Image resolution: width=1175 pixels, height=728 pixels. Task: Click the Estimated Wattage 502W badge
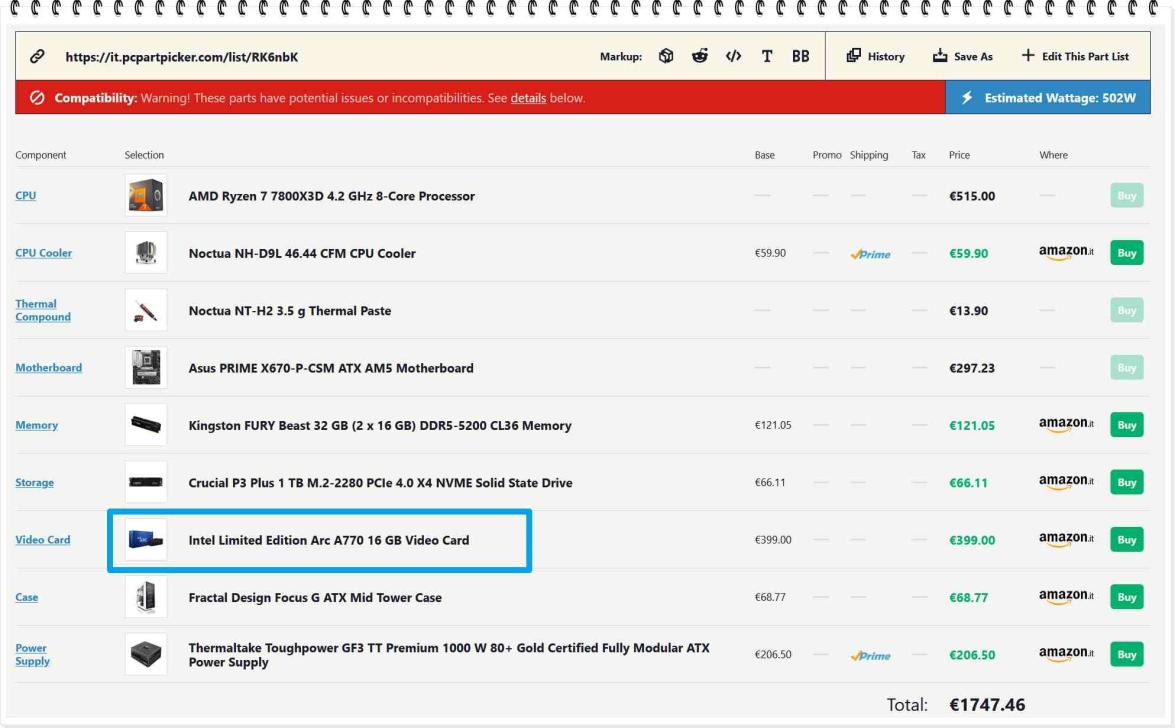point(1047,98)
